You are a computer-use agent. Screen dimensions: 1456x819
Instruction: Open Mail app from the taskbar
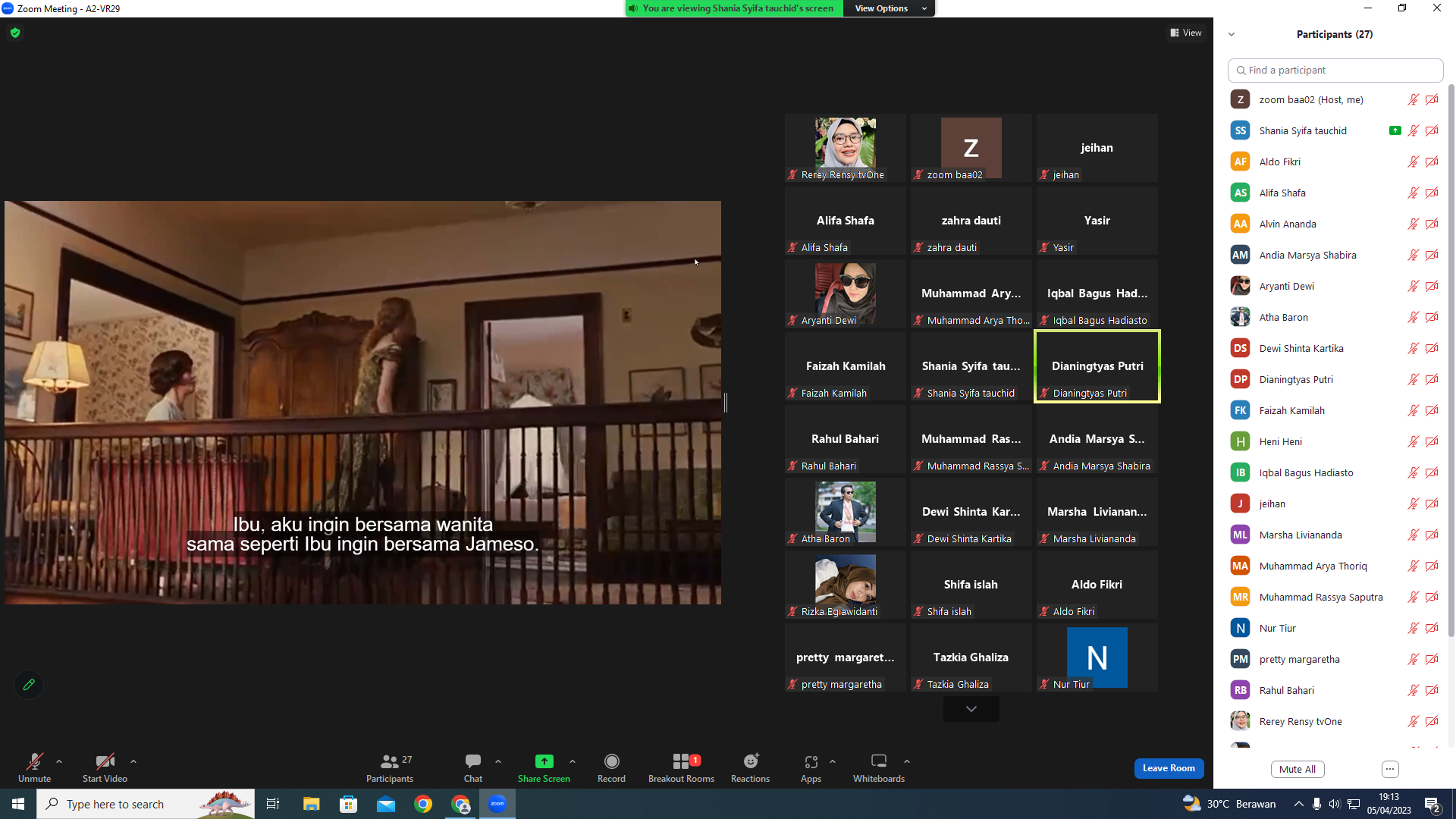point(386,804)
